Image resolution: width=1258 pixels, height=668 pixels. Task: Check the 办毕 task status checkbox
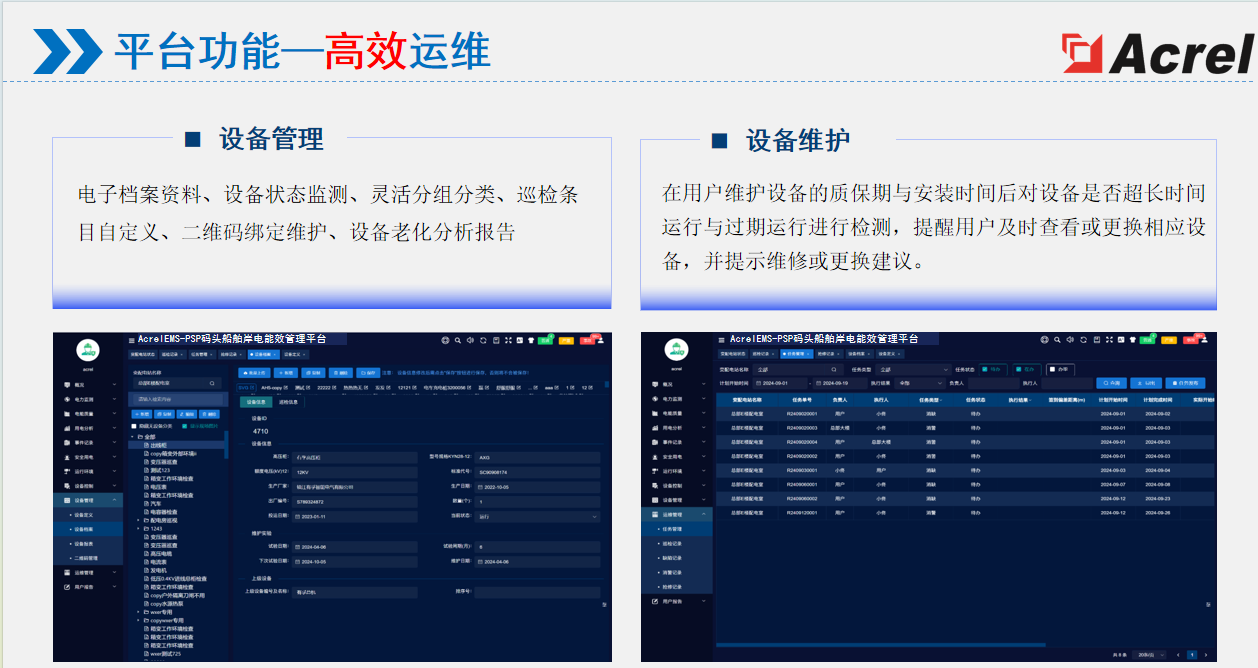pyautogui.click(x=1053, y=367)
